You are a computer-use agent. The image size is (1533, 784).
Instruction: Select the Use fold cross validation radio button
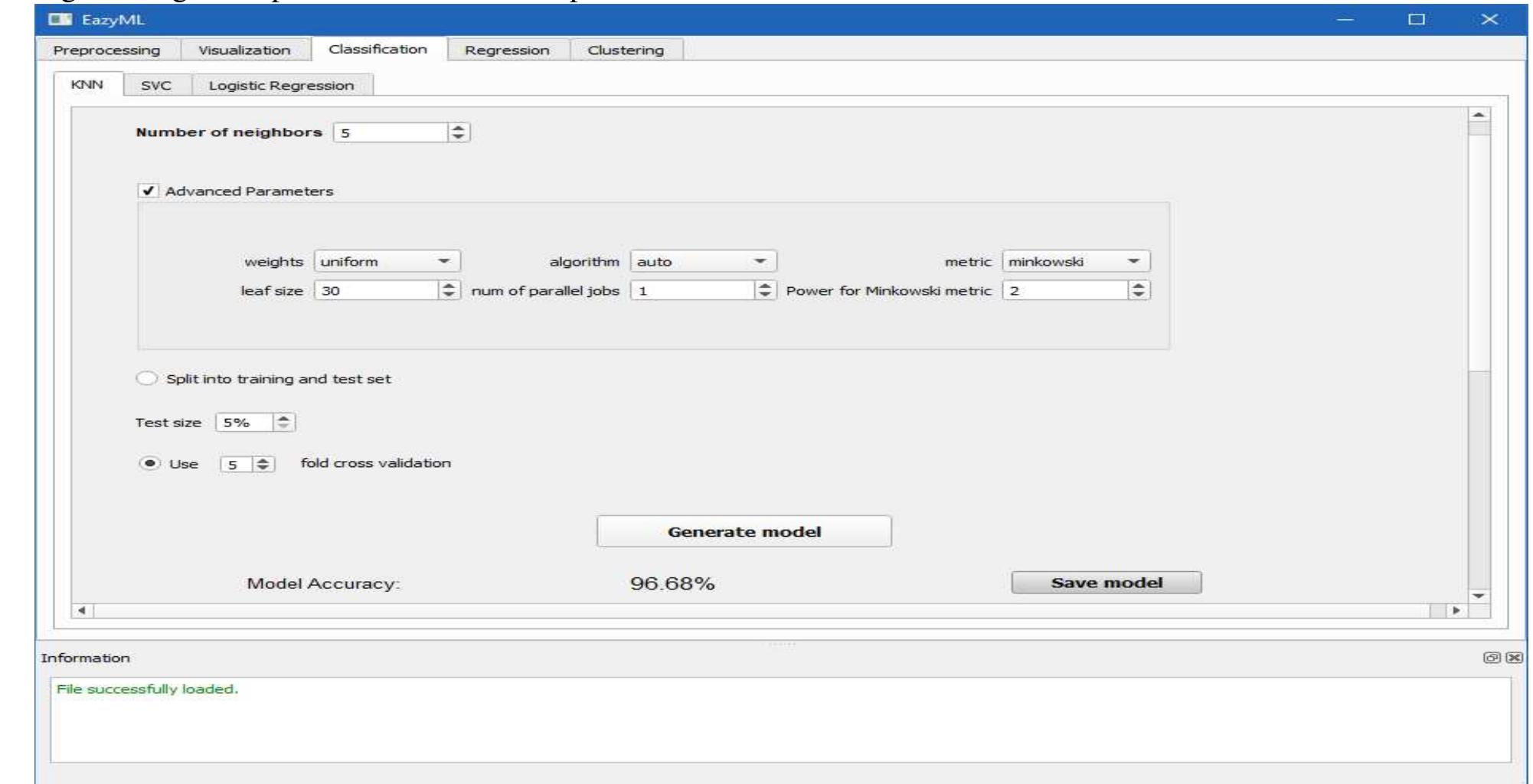[x=149, y=463]
